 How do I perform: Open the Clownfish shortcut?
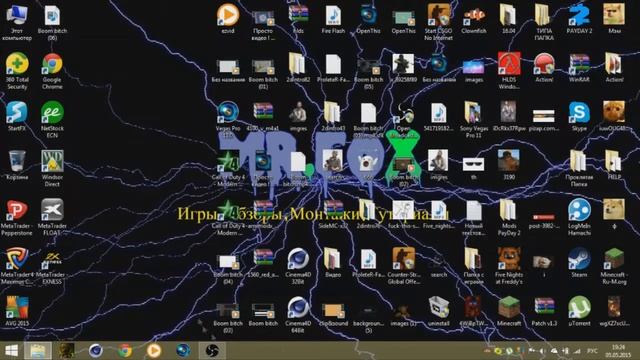point(474,19)
